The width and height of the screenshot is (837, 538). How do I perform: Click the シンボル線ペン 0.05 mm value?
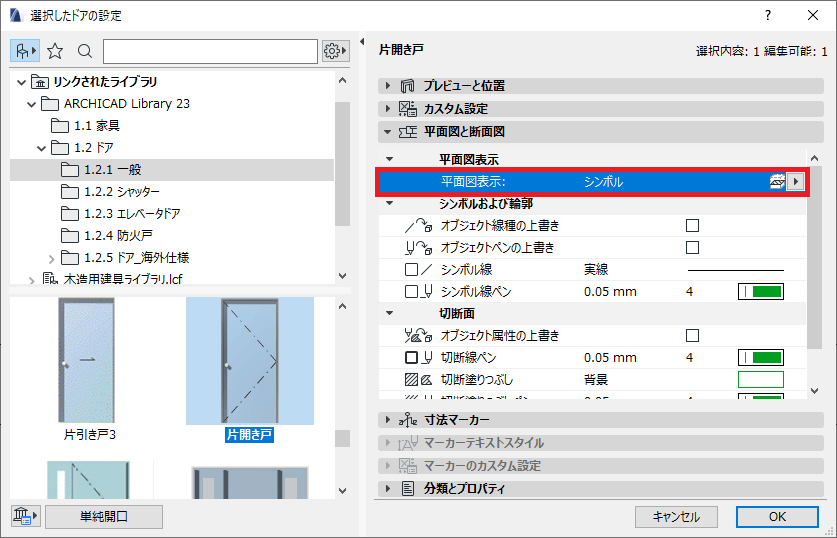pos(610,292)
